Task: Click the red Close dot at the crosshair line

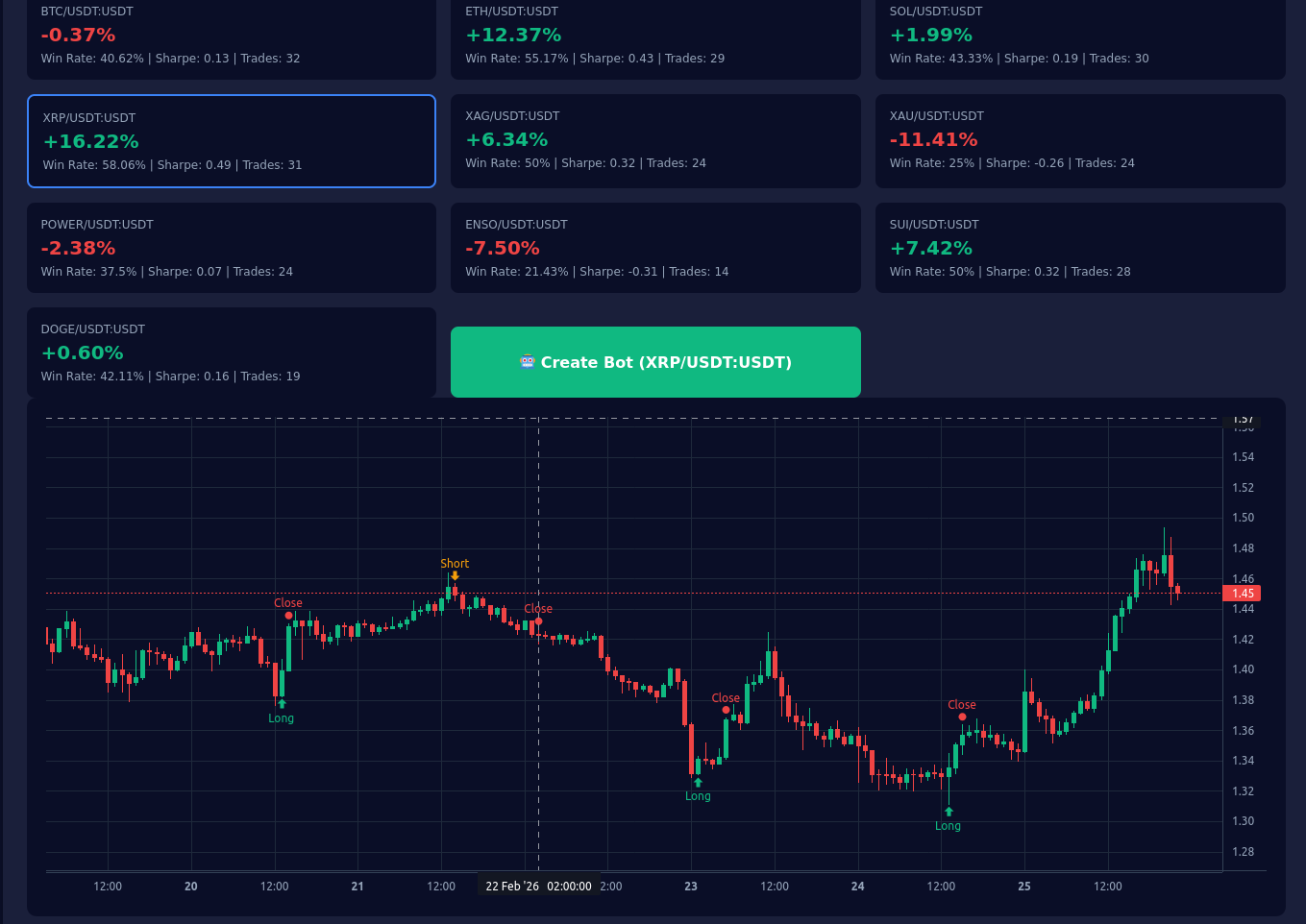Action: pyautogui.click(x=538, y=621)
